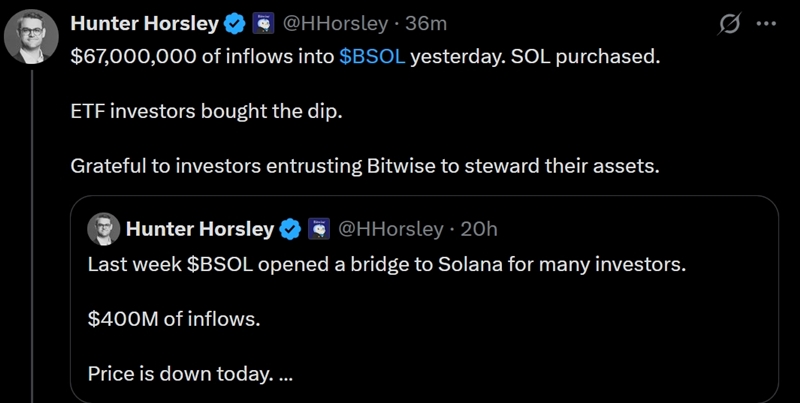Click the main post author name Hunter Horsley
The height and width of the screenshot is (403, 800).
tap(144, 22)
